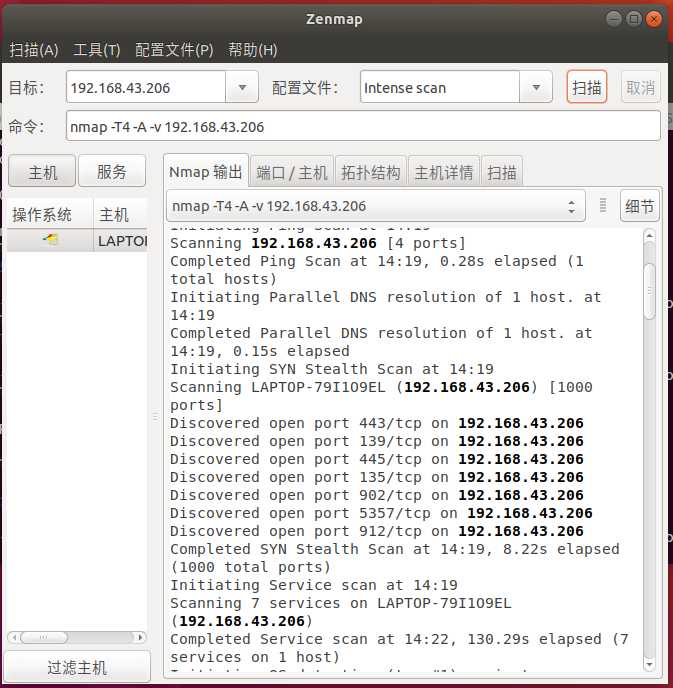Click the 'Completed SYN Stealth Scan' line

(x=395, y=558)
